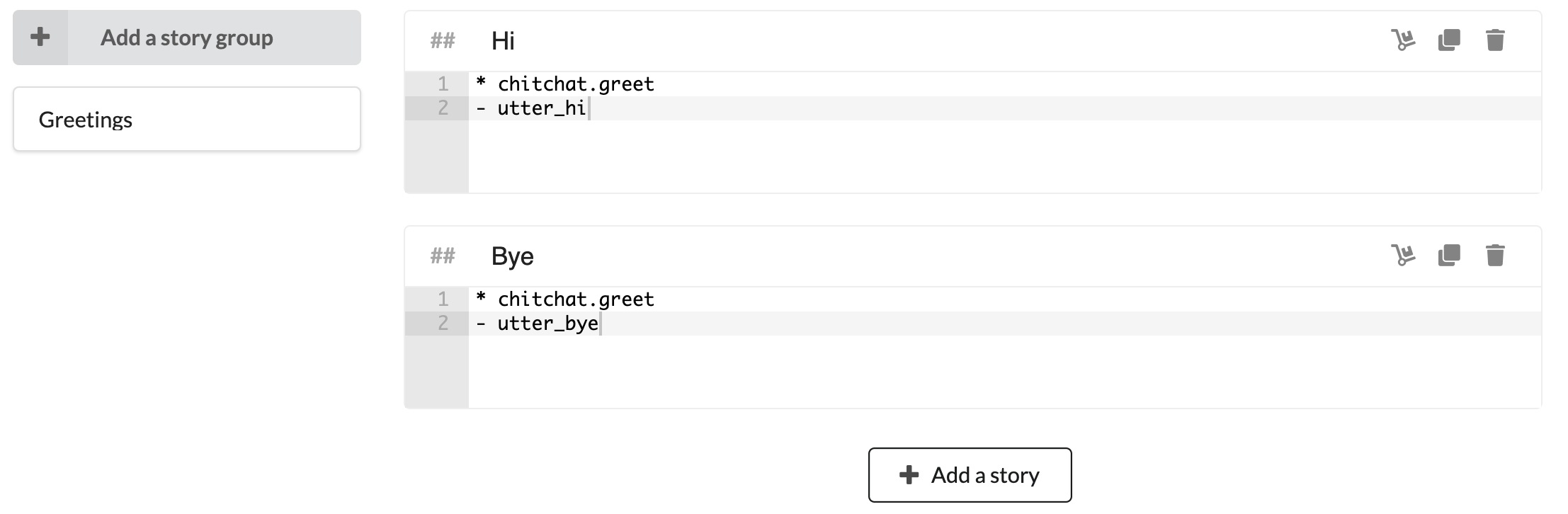Click line number 2 in Bye story gutter

point(443,324)
